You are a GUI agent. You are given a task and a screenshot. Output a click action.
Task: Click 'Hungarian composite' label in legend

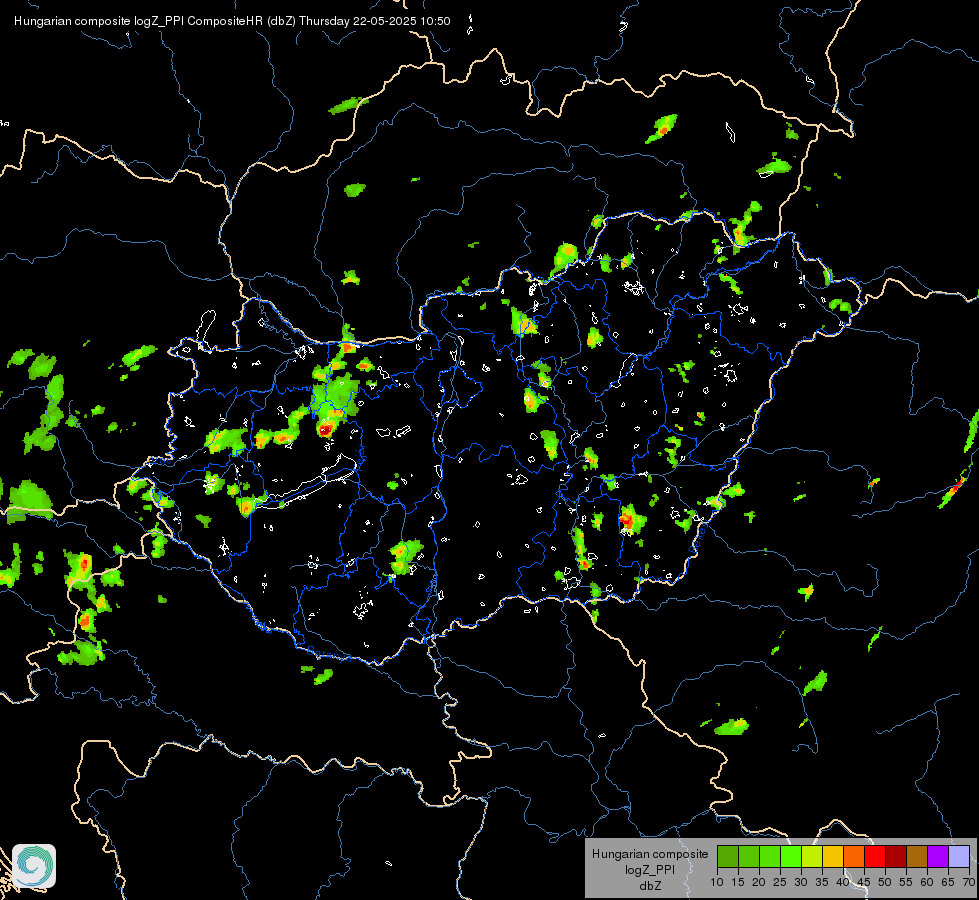coord(650,854)
